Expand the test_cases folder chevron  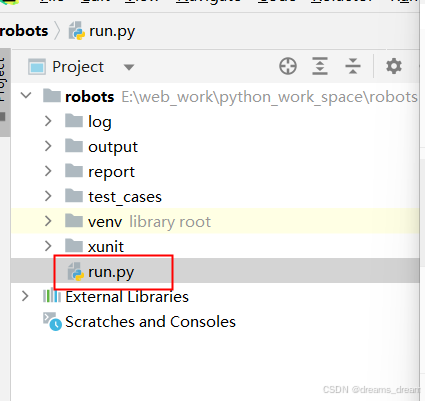(x=48, y=196)
